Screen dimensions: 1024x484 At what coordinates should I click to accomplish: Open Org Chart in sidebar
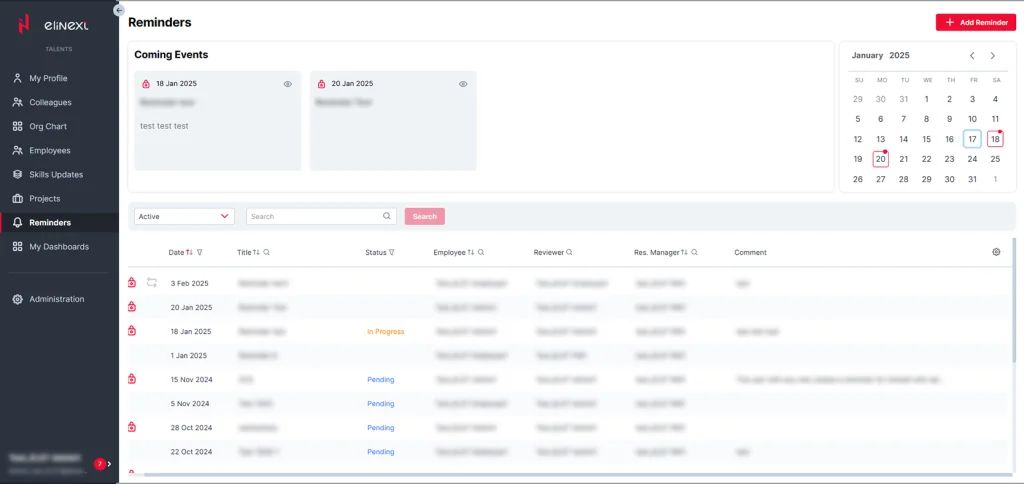click(48, 127)
